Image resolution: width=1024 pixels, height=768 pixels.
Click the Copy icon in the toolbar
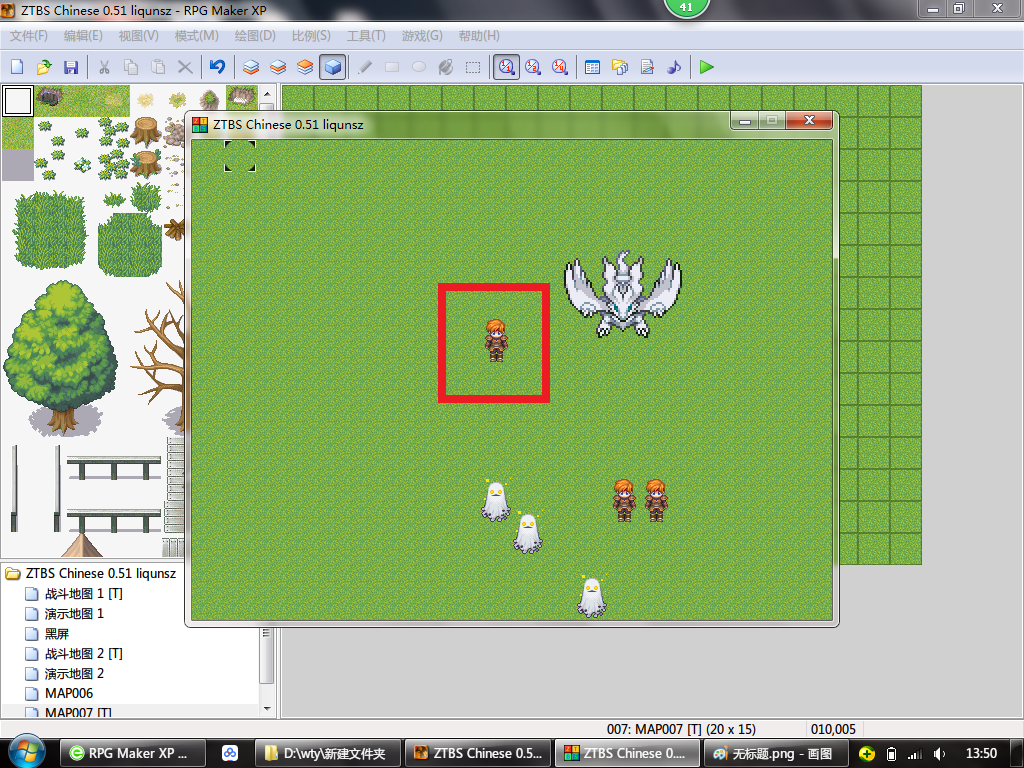[x=131, y=67]
